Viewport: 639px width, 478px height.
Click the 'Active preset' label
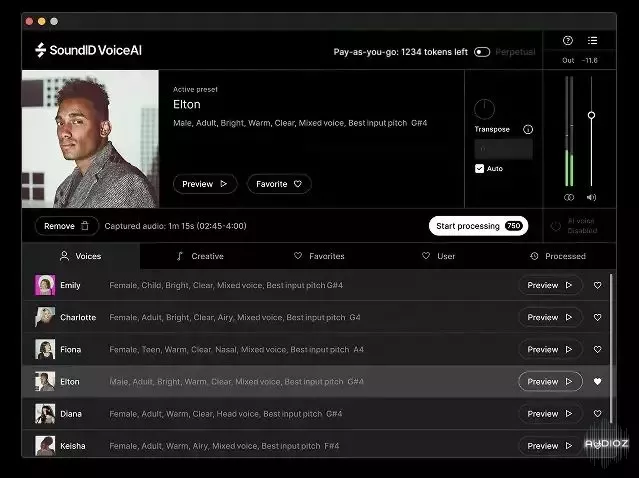(x=195, y=89)
